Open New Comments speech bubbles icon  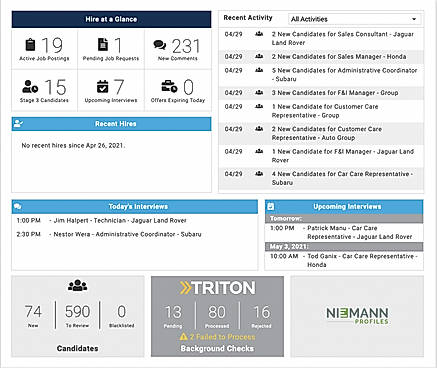pyautogui.click(x=160, y=45)
